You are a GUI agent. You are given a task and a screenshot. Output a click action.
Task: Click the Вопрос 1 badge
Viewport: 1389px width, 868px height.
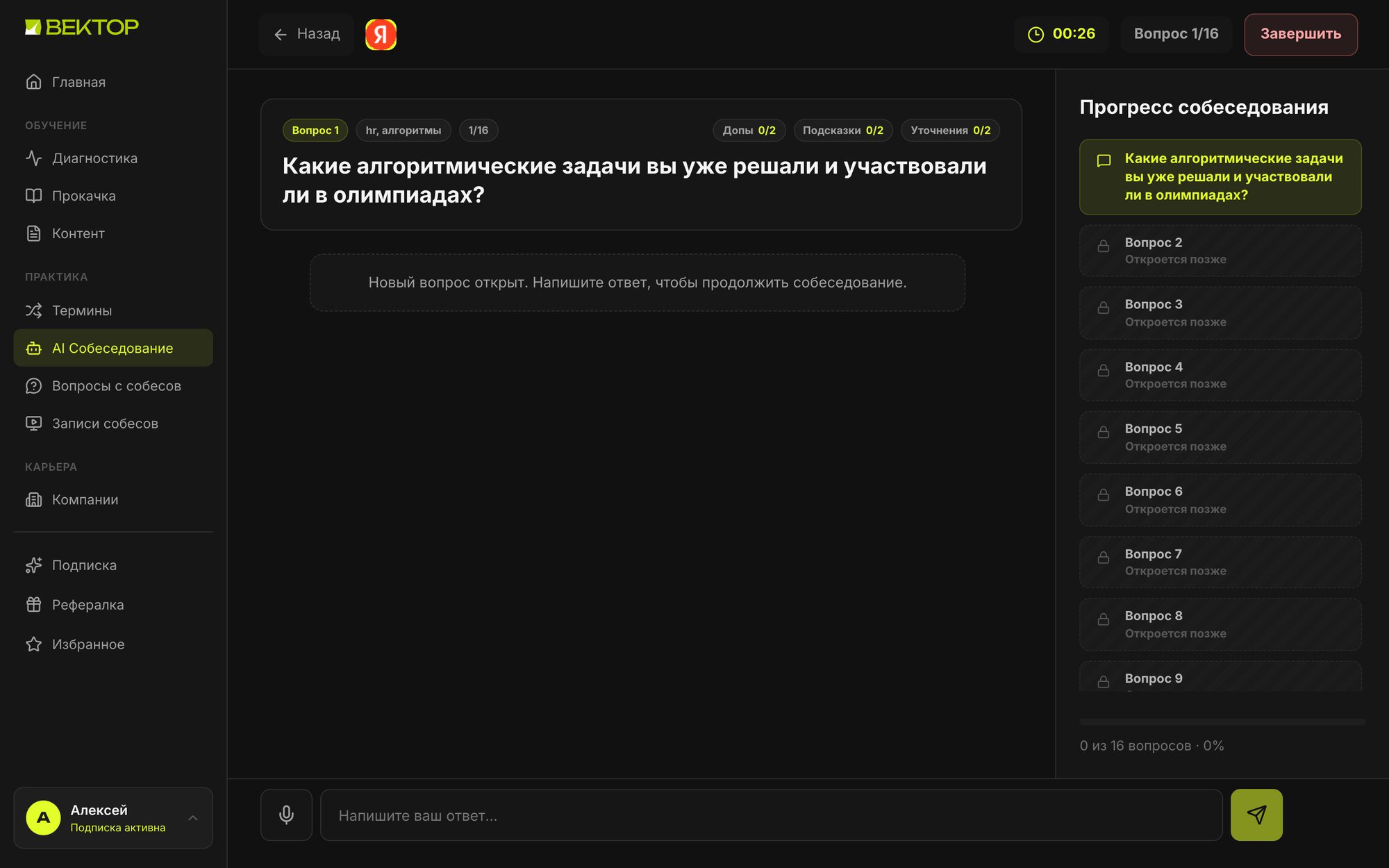coord(315,130)
